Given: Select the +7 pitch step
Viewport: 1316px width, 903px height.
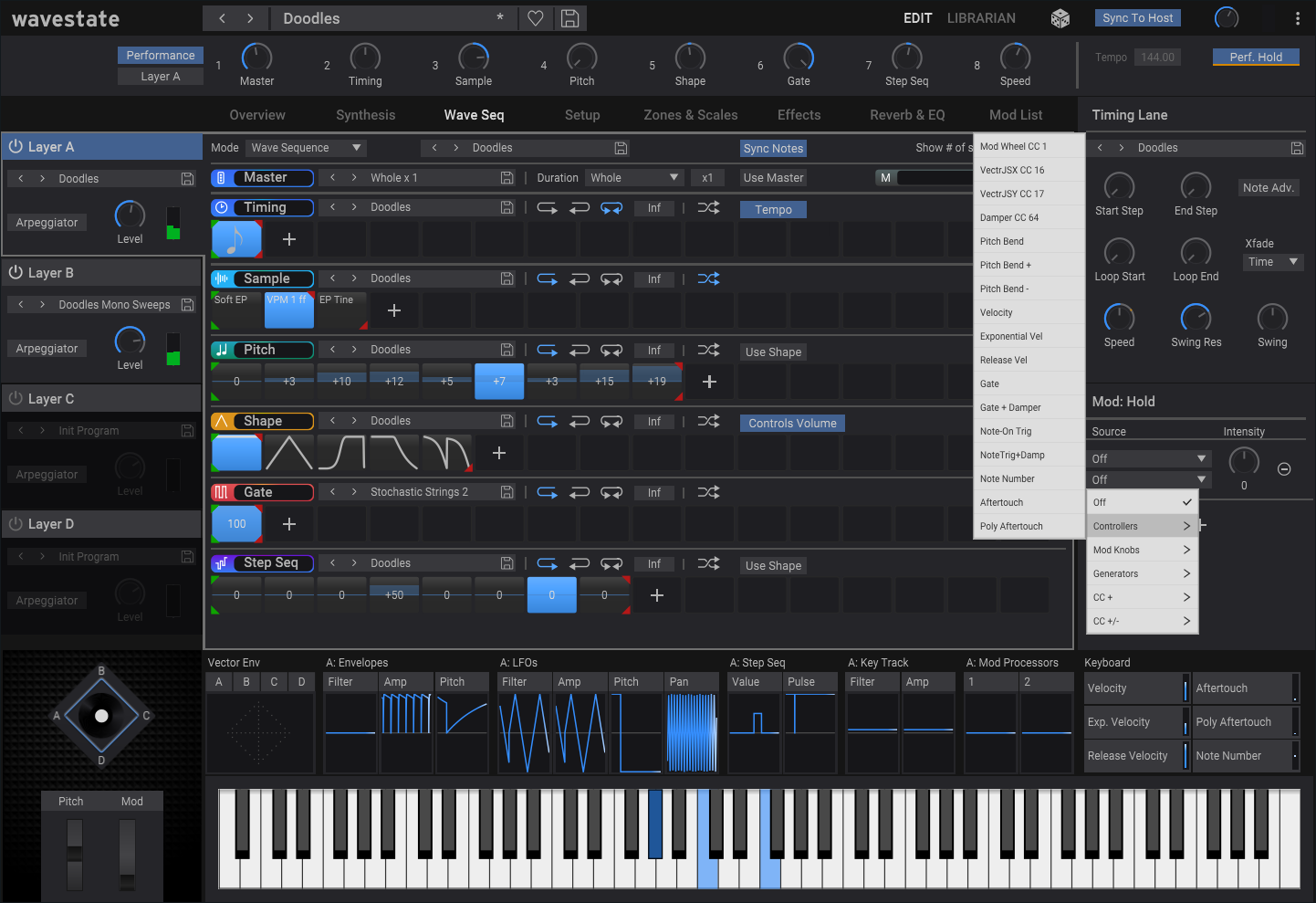Looking at the screenshot, I should [x=499, y=382].
